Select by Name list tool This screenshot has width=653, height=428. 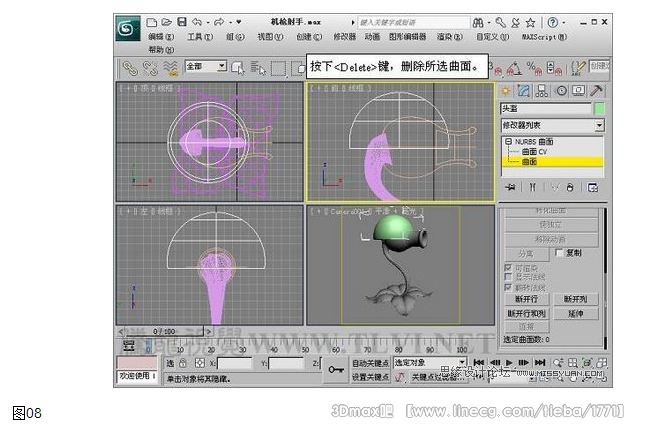[258, 68]
